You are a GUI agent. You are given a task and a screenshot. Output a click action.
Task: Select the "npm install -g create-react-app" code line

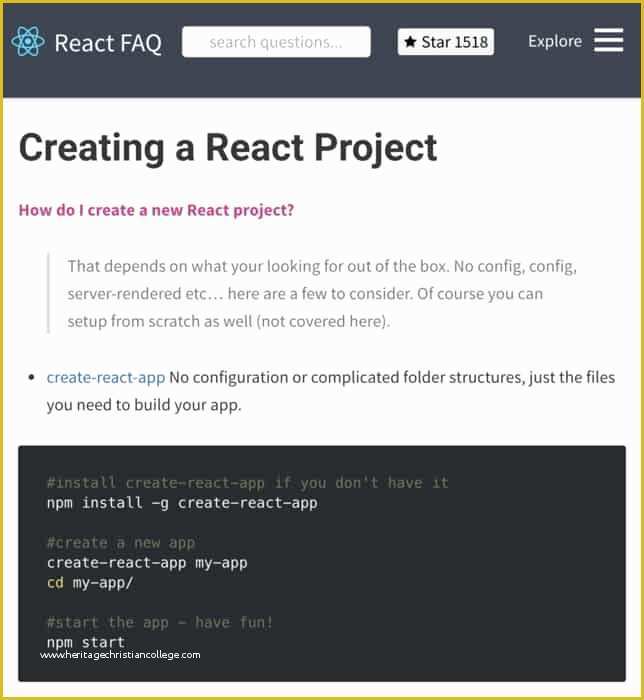coord(182,503)
